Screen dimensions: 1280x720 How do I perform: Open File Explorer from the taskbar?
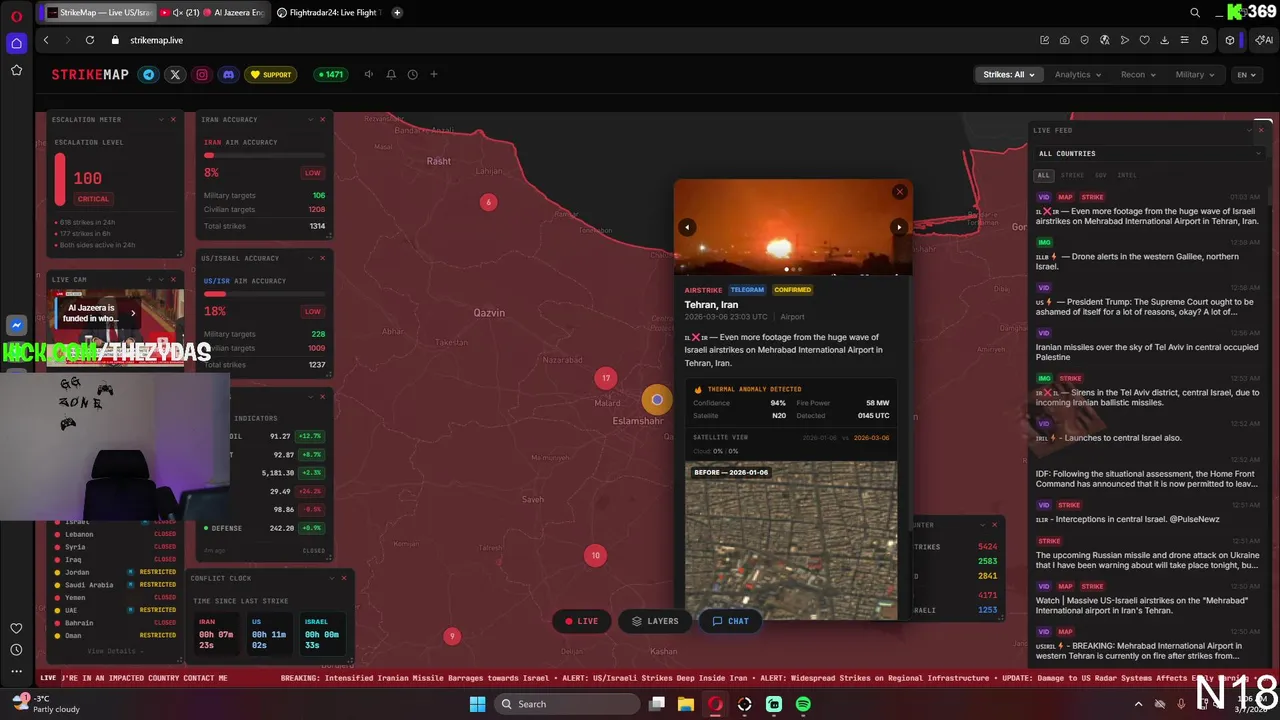click(x=686, y=704)
